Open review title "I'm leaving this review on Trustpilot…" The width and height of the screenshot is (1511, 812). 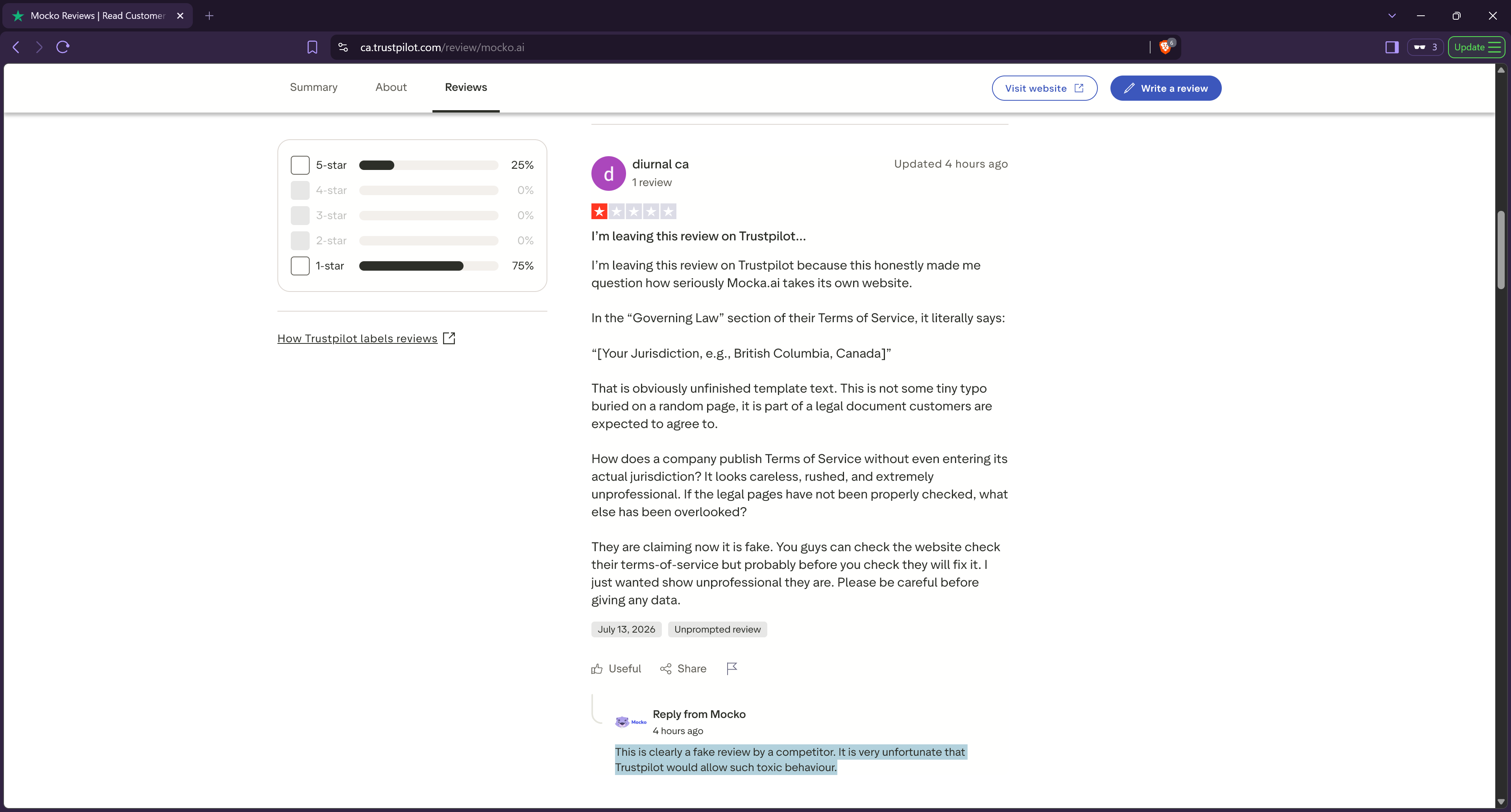tap(698, 236)
